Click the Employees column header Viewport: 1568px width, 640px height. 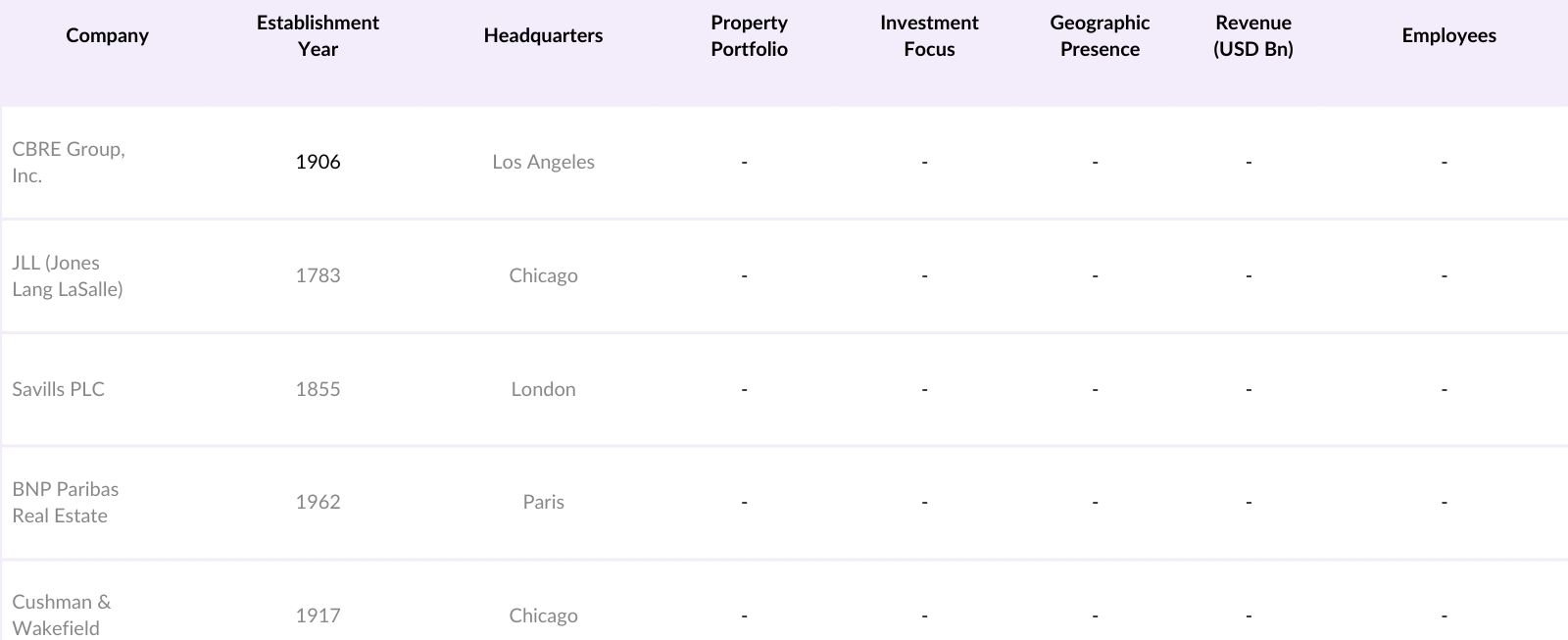tap(1448, 35)
